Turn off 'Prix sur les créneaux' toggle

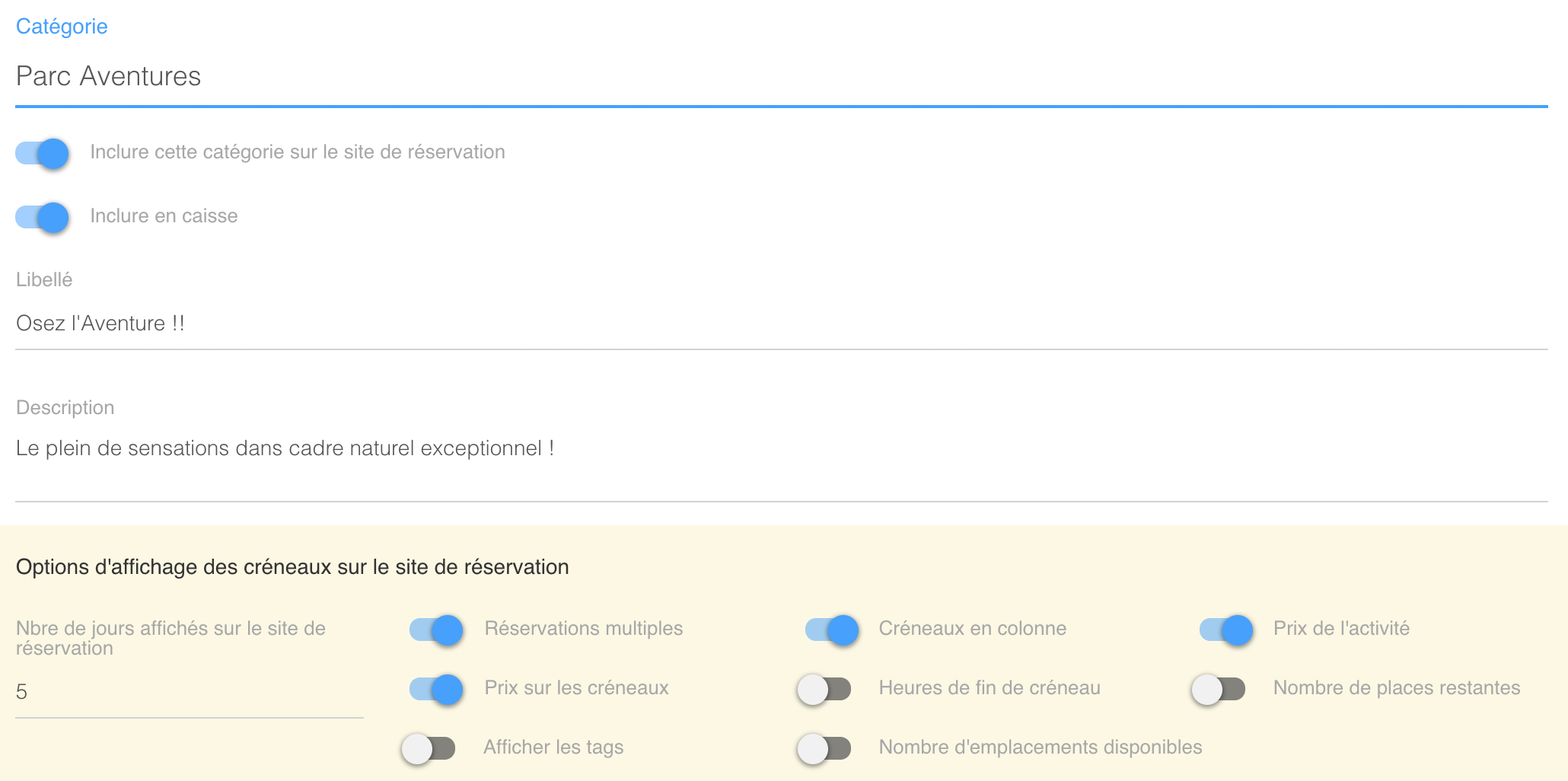tap(436, 689)
